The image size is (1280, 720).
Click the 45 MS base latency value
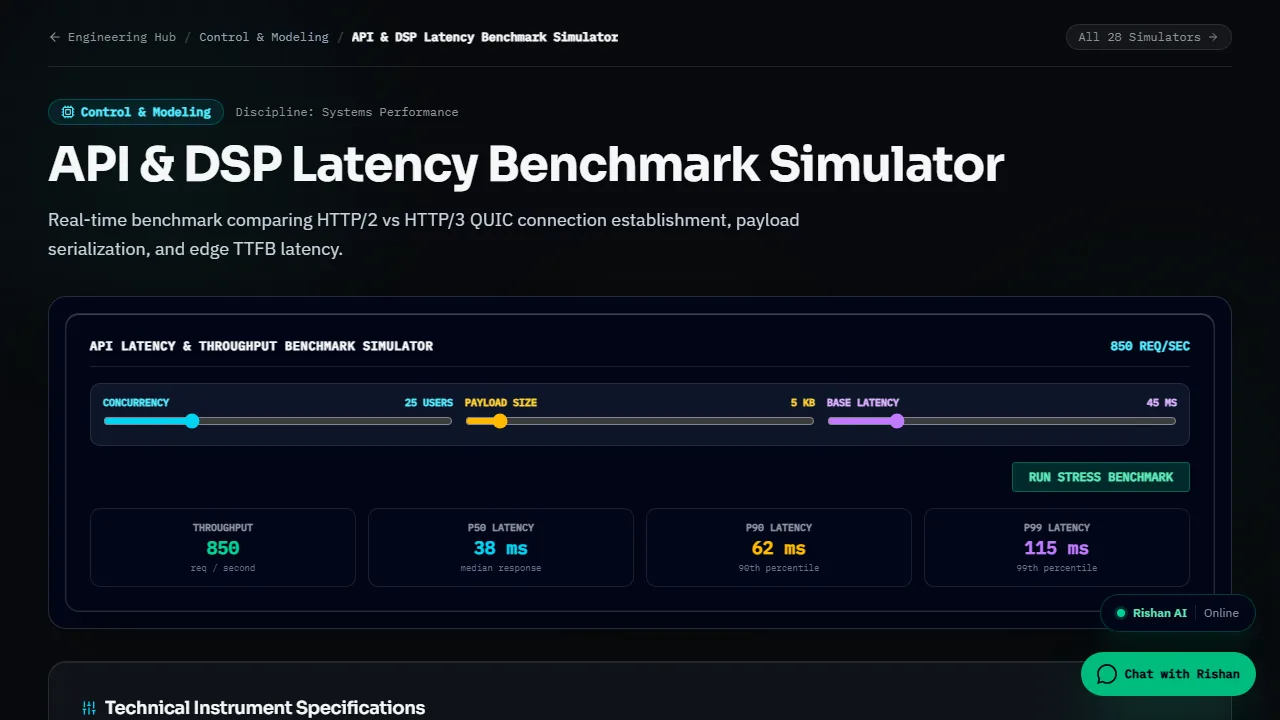(x=1162, y=403)
